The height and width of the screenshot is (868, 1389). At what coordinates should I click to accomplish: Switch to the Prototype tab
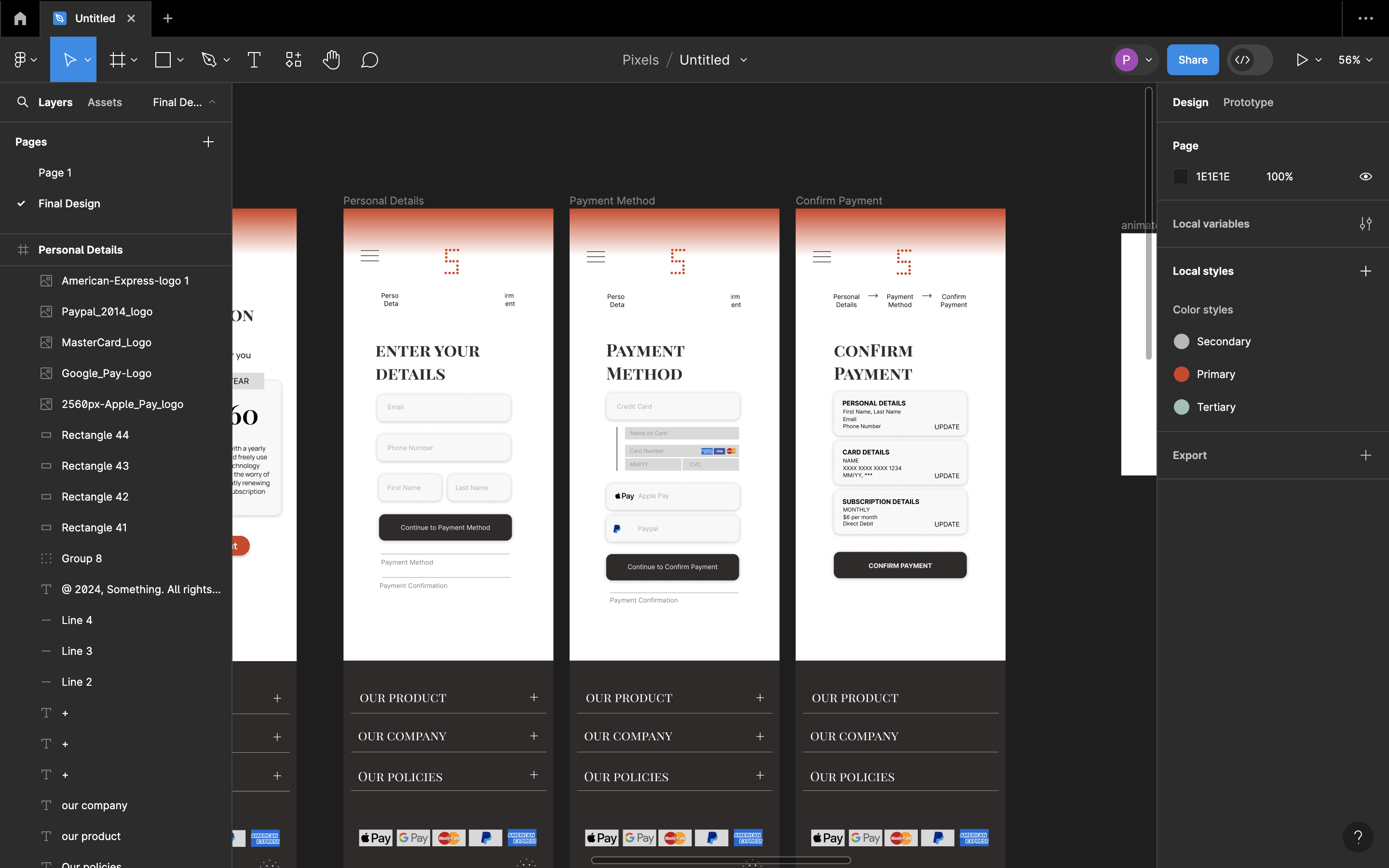point(1248,102)
